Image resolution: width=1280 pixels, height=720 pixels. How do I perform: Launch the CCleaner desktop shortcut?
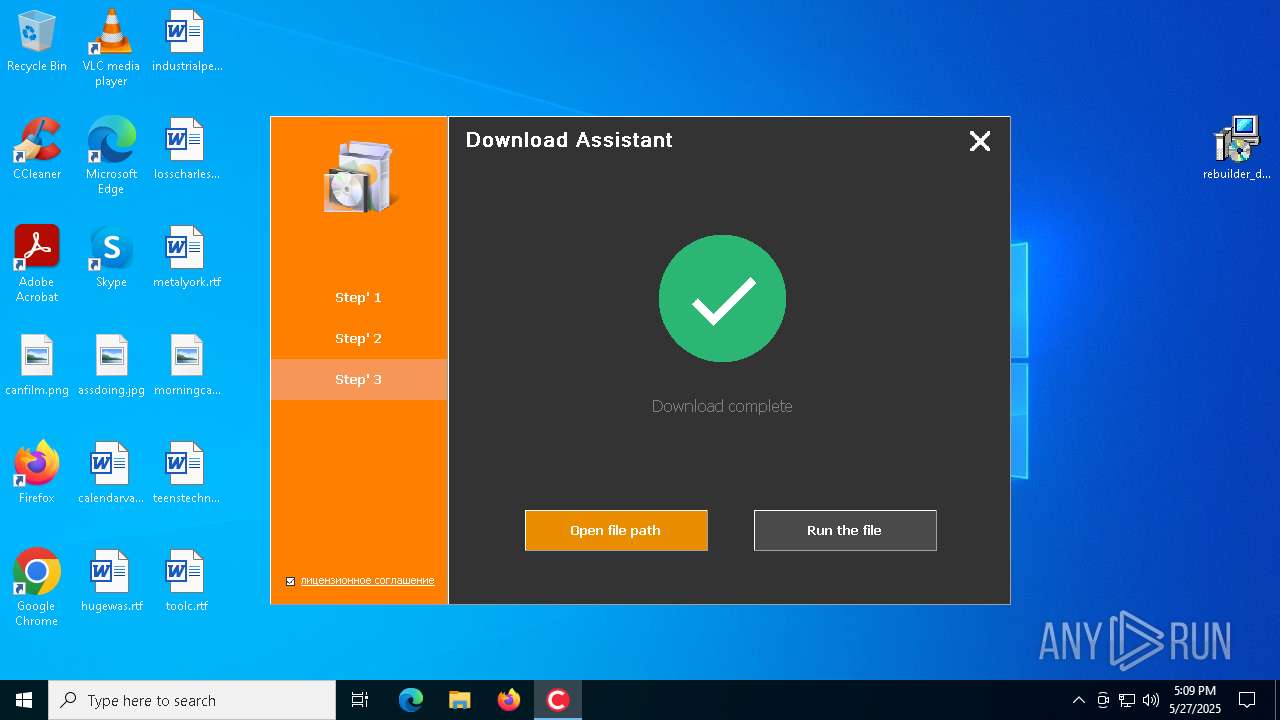37,149
